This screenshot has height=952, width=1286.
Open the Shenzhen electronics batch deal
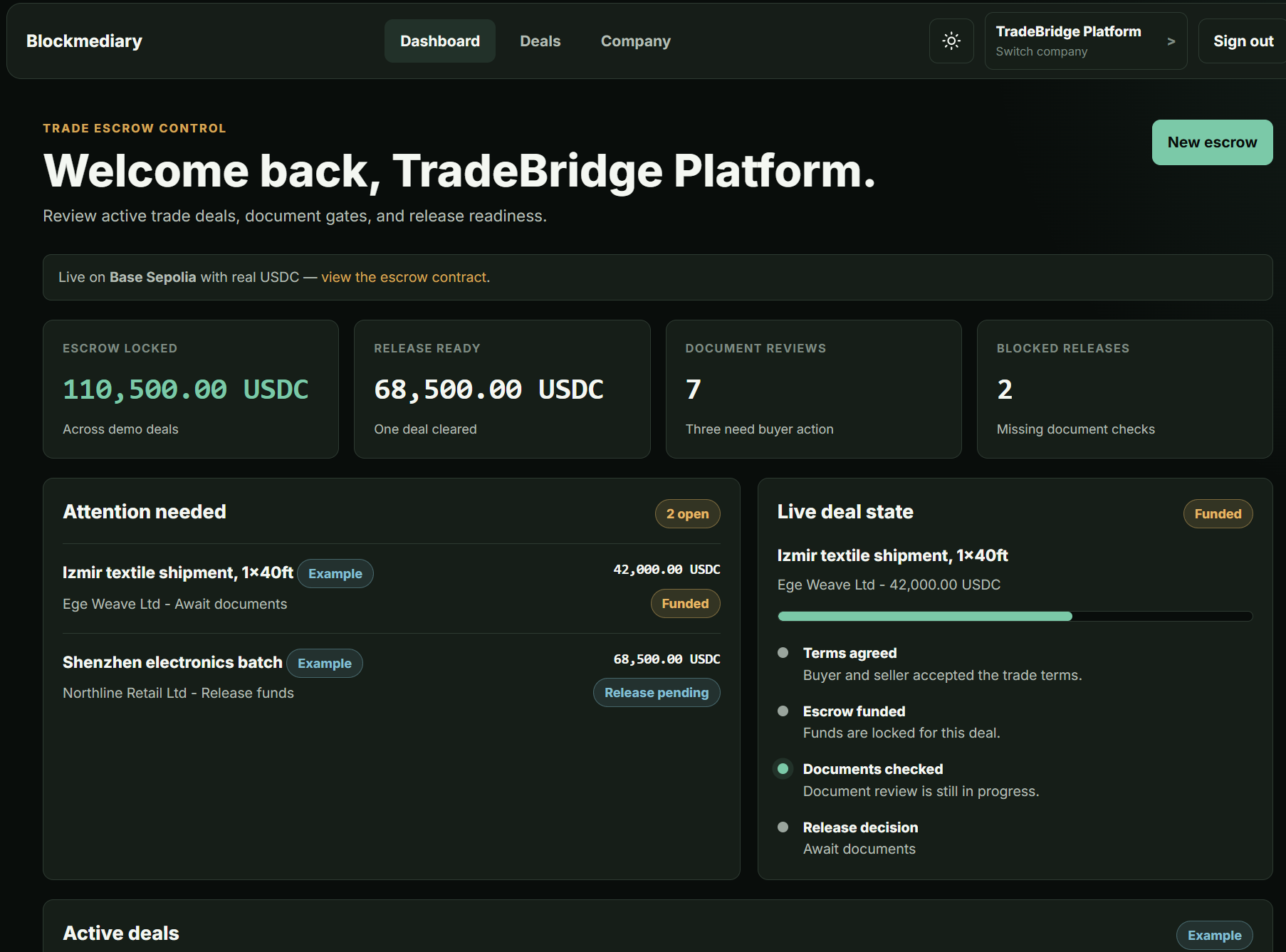tap(392, 678)
